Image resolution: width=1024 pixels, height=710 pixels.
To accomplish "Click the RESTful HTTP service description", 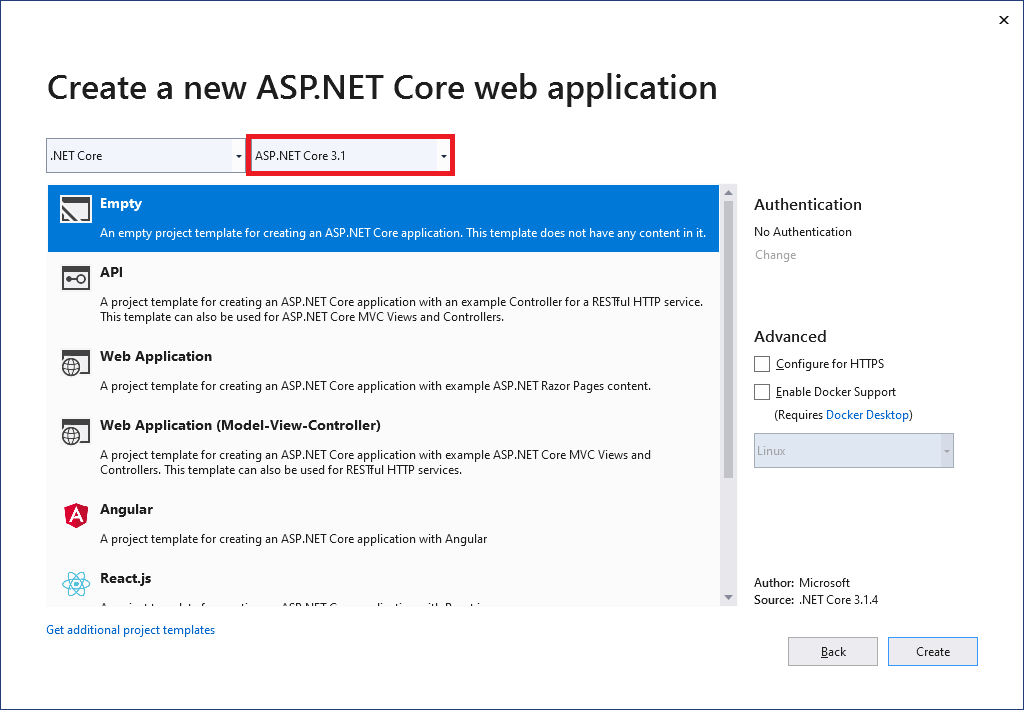I will [402, 310].
